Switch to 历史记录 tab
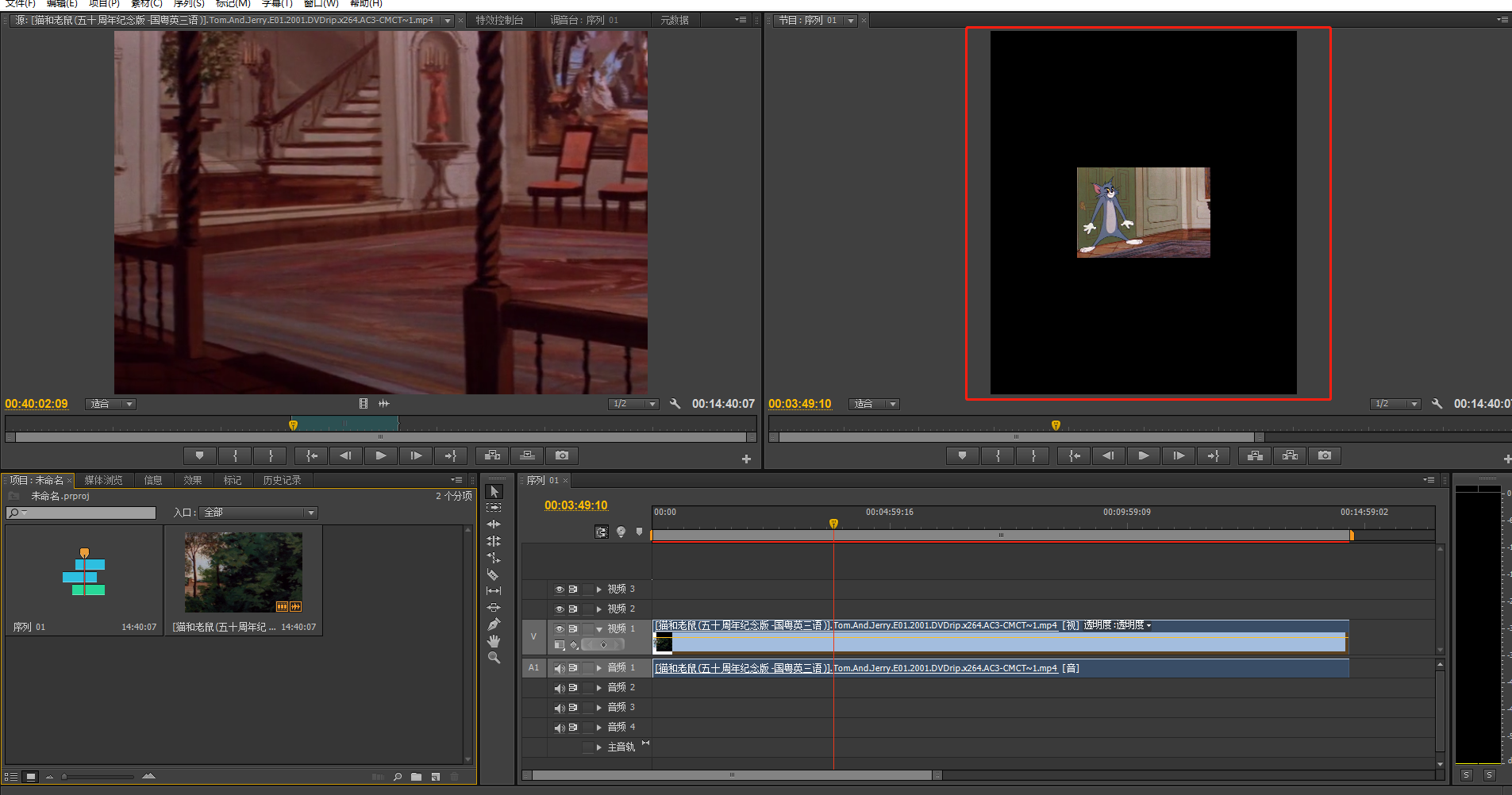The image size is (1512, 795). click(282, 480)
